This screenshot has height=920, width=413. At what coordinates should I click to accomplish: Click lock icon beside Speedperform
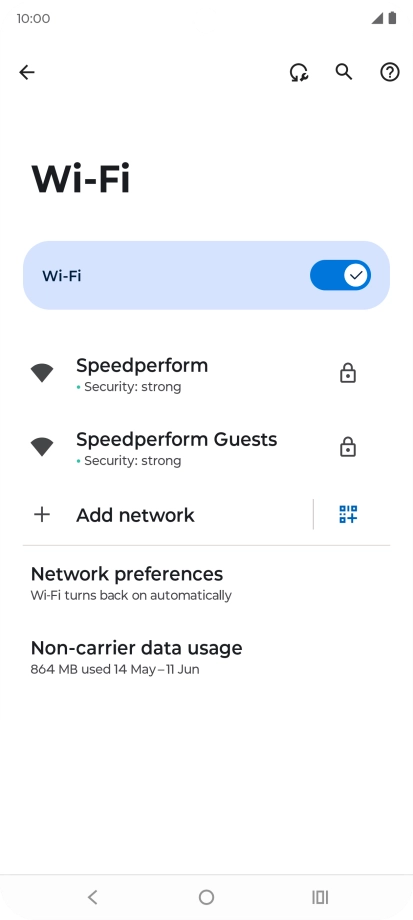[348, 373]
